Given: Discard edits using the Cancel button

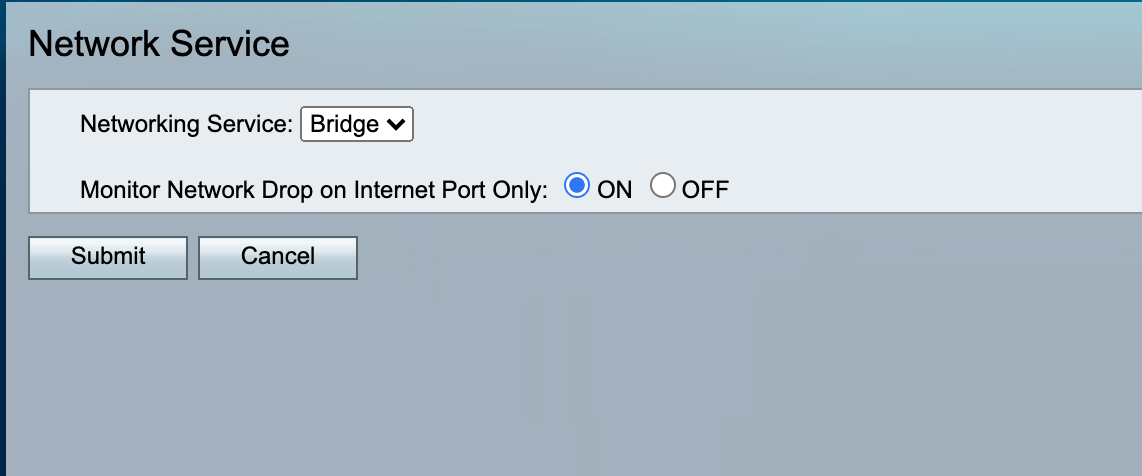Looking at the screenshot, I should [x=277, y=258].
